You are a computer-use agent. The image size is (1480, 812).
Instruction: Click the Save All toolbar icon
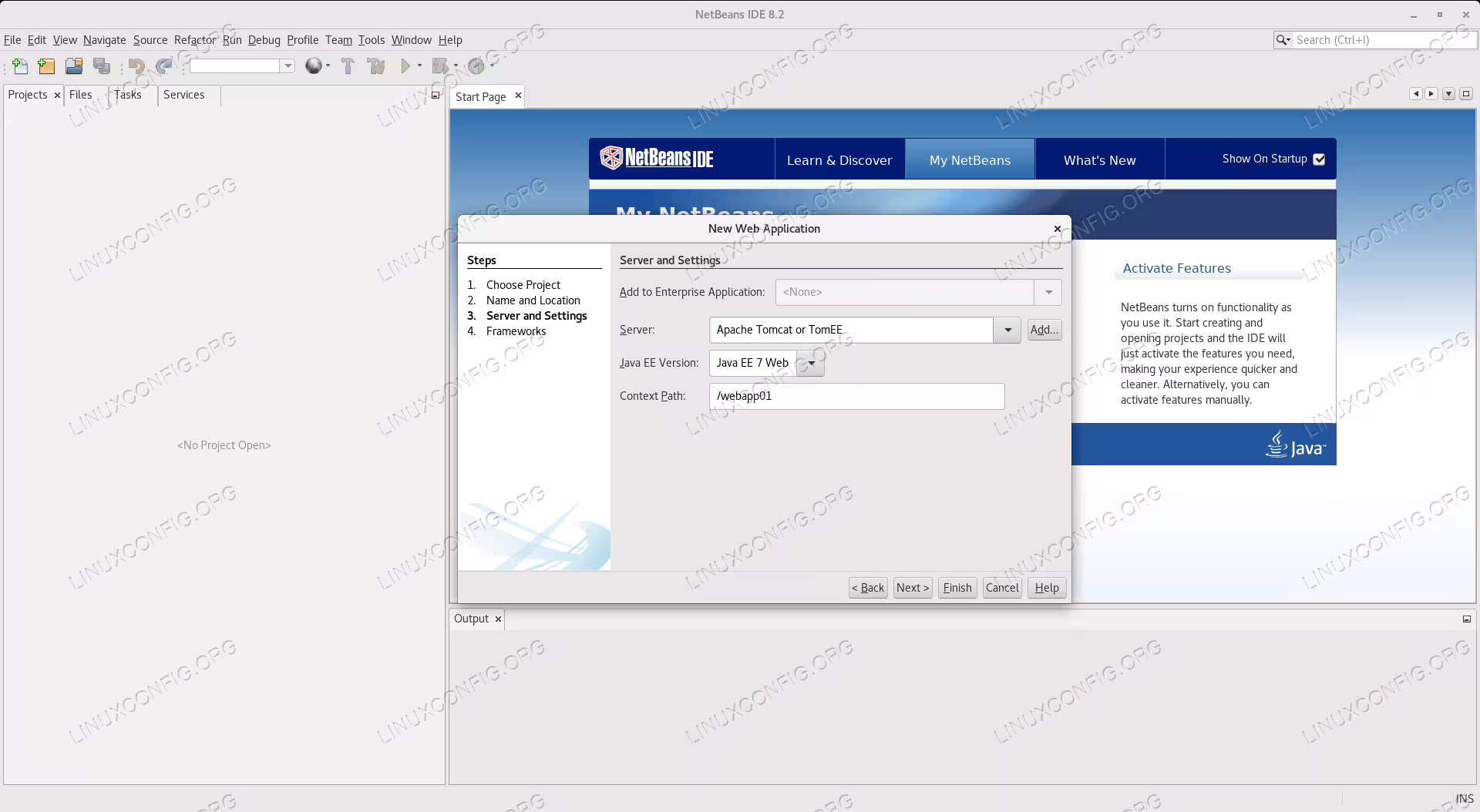(x=102, y=66)
